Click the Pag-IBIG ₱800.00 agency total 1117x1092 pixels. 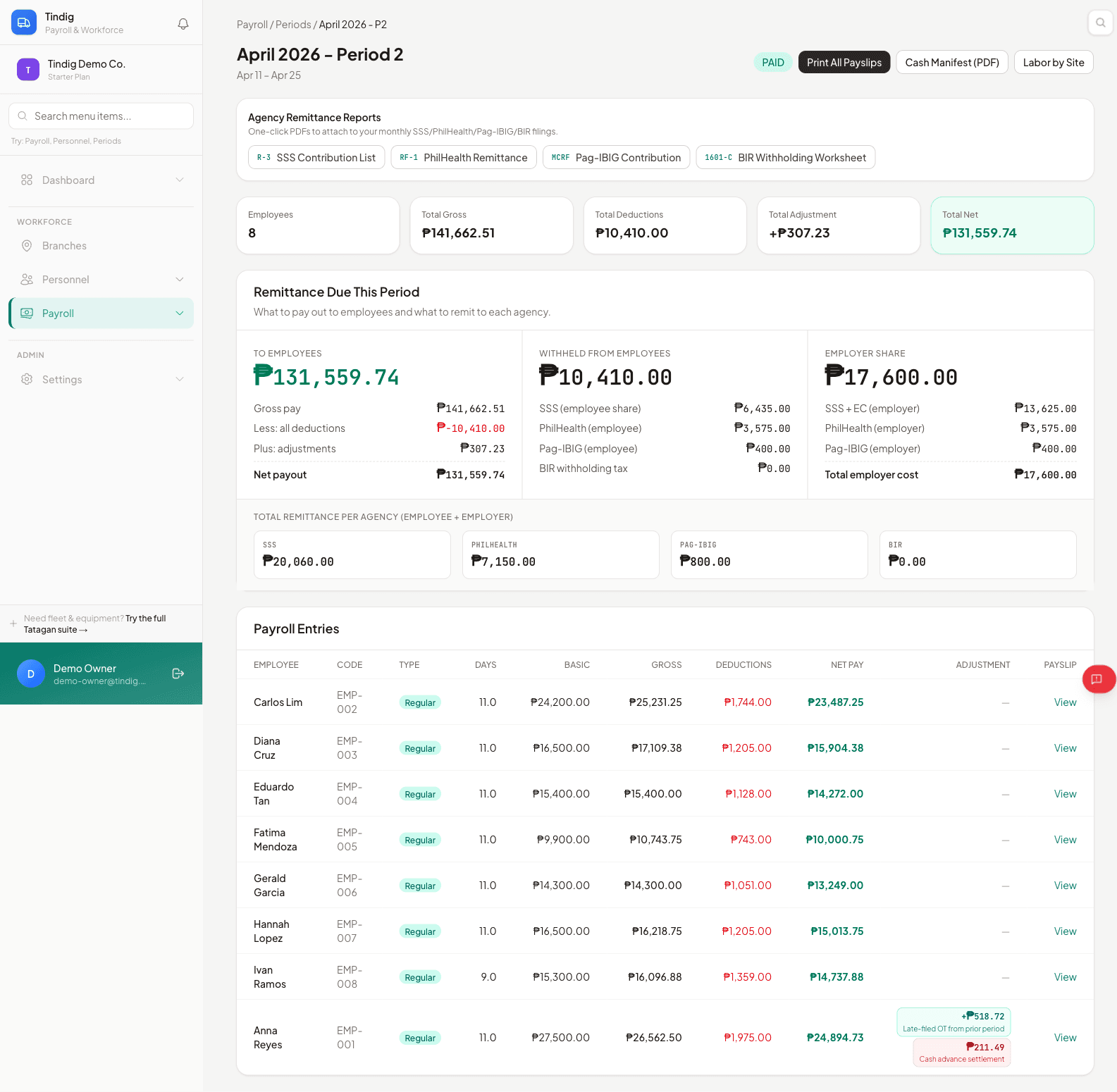(770, 554)
